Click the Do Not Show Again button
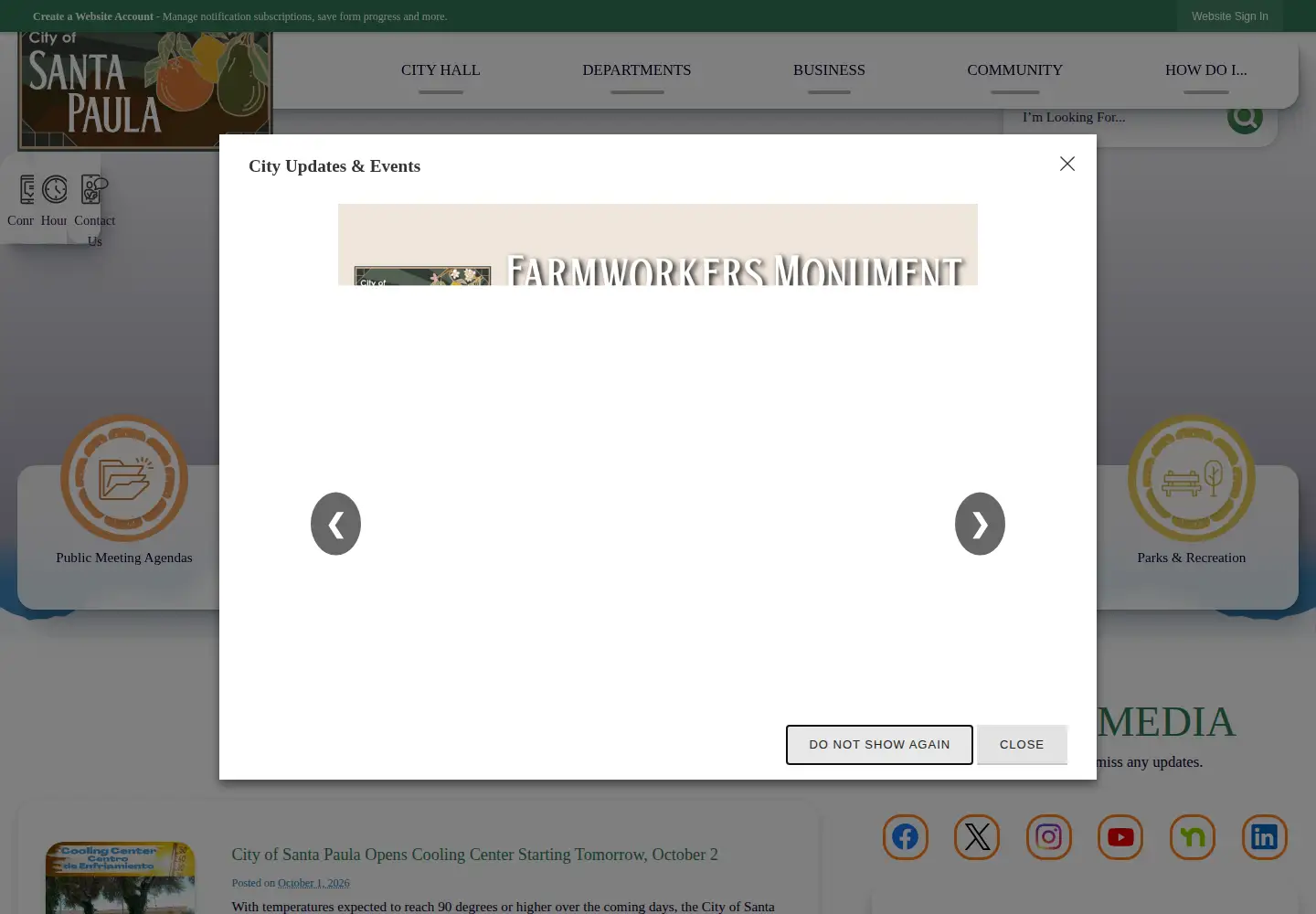This screenshot has width=1316, height=914. [879, 745]
